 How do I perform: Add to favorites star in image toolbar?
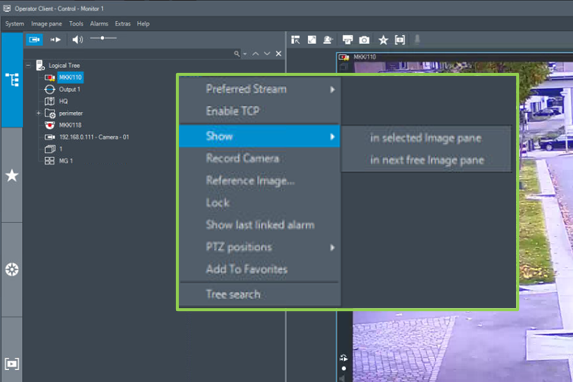tap(383, 40)
